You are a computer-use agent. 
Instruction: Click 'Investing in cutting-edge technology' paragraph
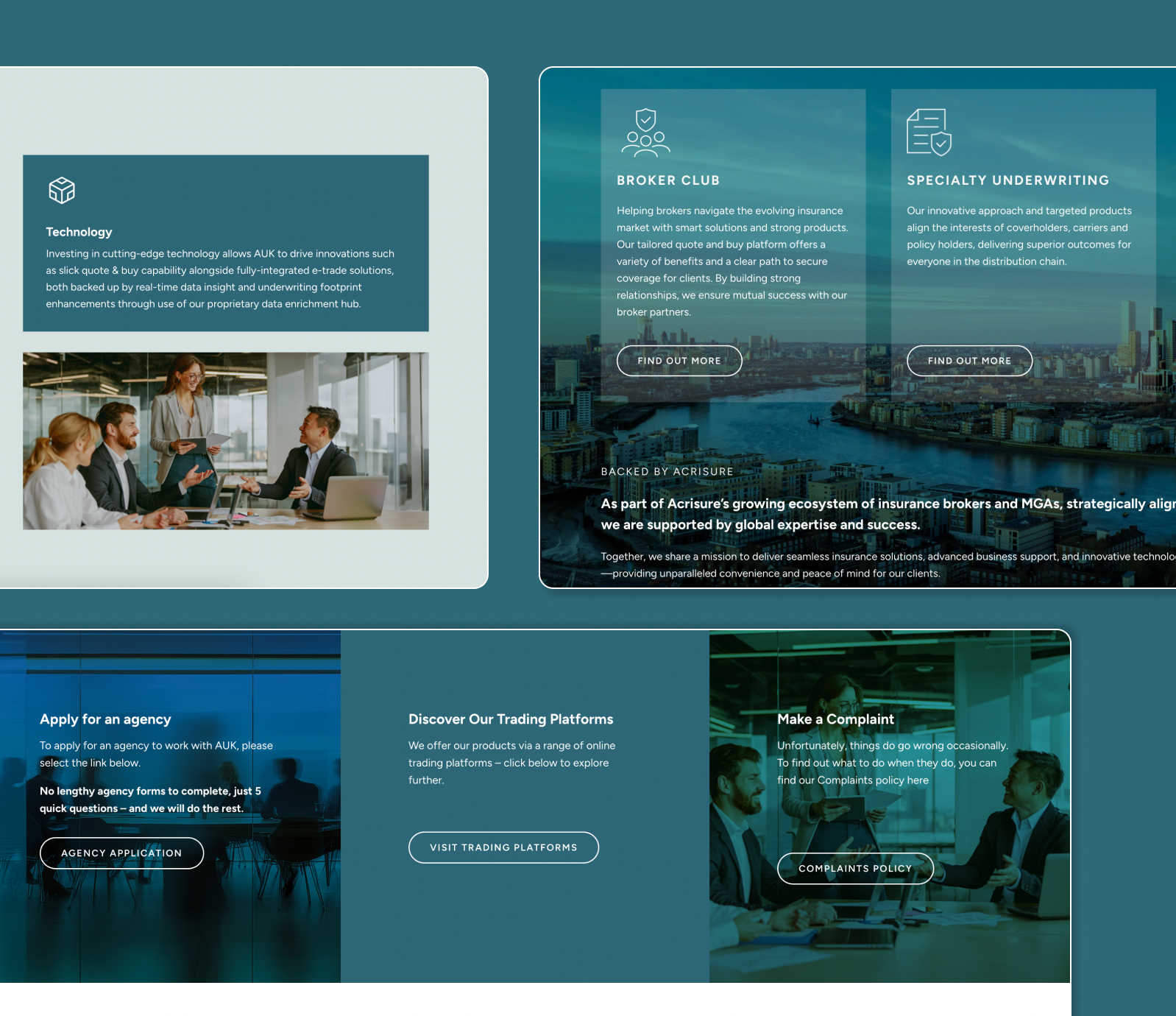coord(220,279)
